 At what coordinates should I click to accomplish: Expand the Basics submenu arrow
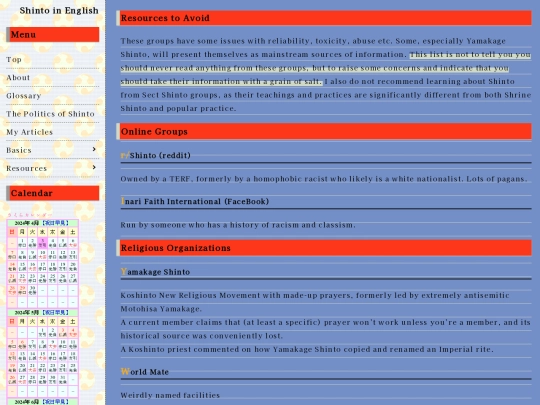pyautogui.click(x=94, y=149)
